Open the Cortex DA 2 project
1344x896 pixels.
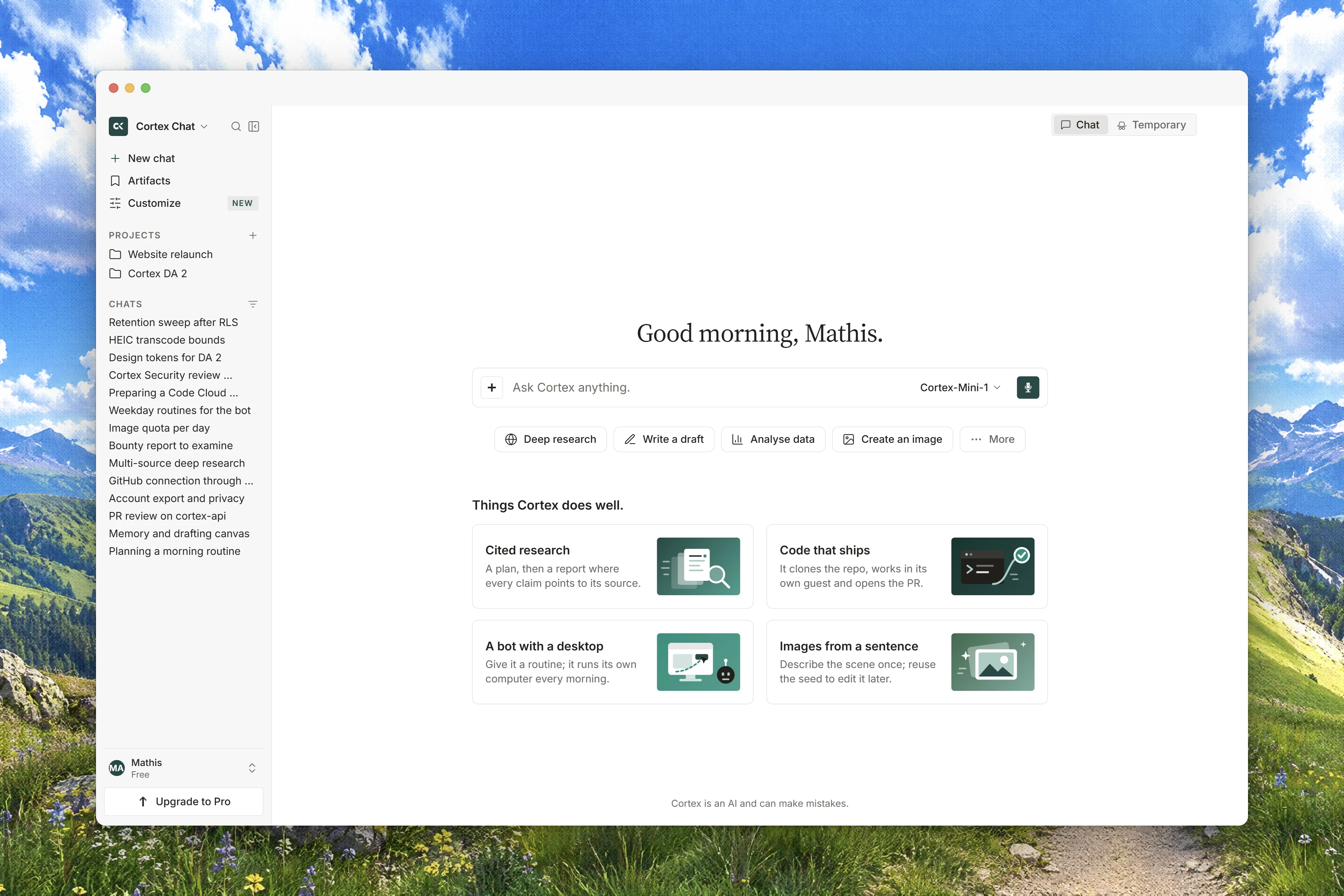[184, 274]
